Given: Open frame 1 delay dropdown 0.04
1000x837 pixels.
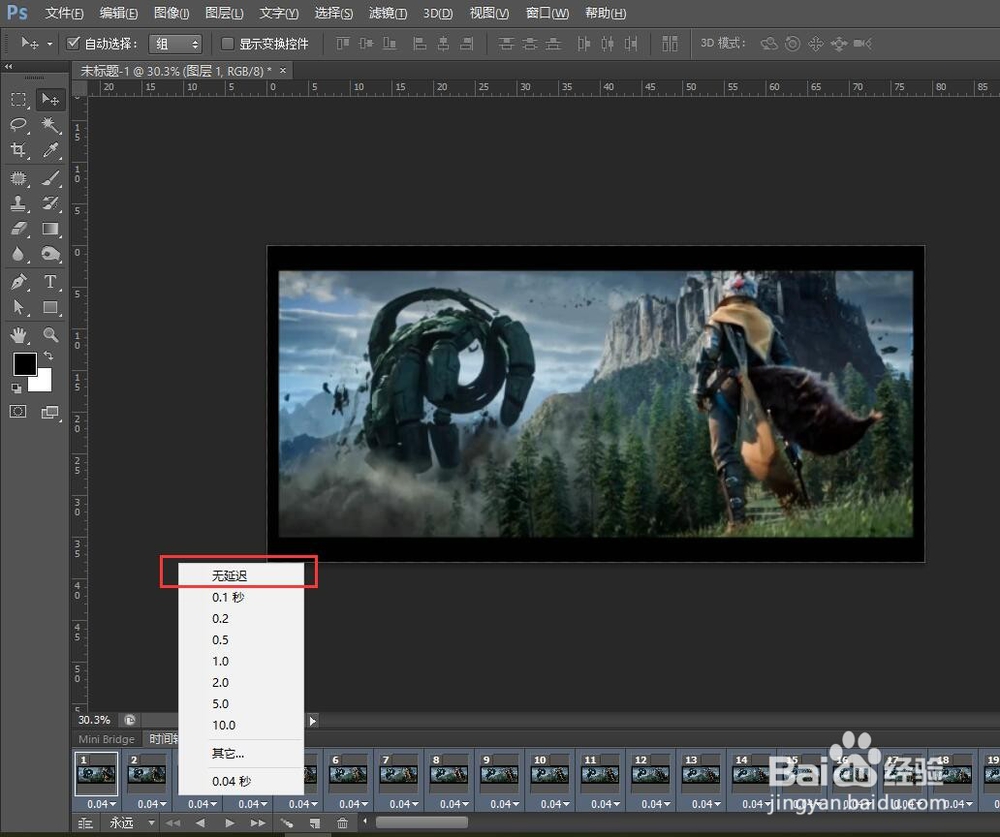Looking at the screenshot, I should point(102,804).
